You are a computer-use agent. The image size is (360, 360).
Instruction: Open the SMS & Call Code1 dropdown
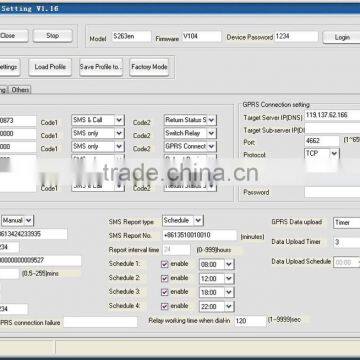[98, 120]
